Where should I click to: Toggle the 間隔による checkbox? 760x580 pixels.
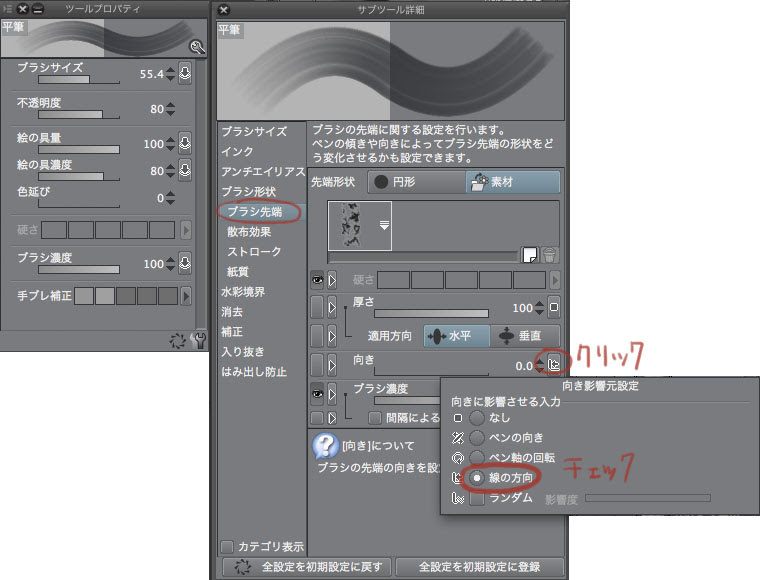pos(375,418)
